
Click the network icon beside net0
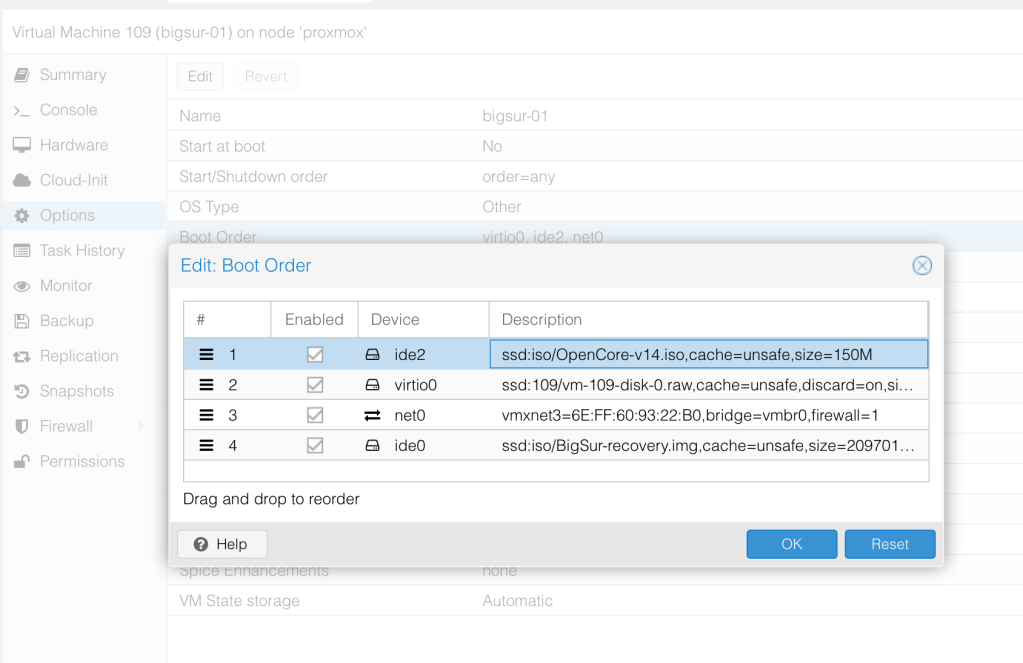click(372, 415)
